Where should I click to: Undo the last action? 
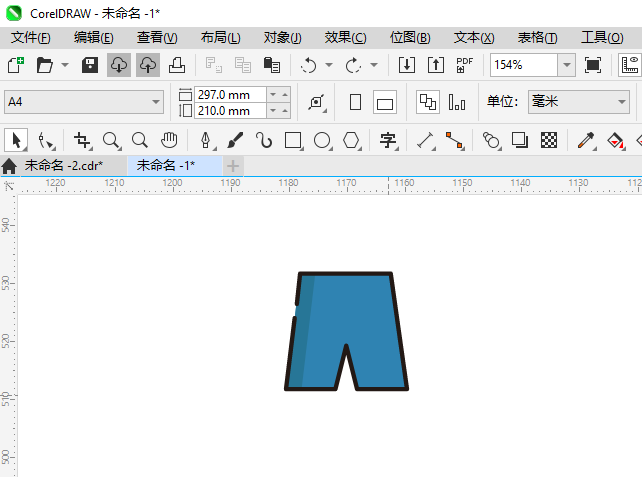click(x=308, y=65)
